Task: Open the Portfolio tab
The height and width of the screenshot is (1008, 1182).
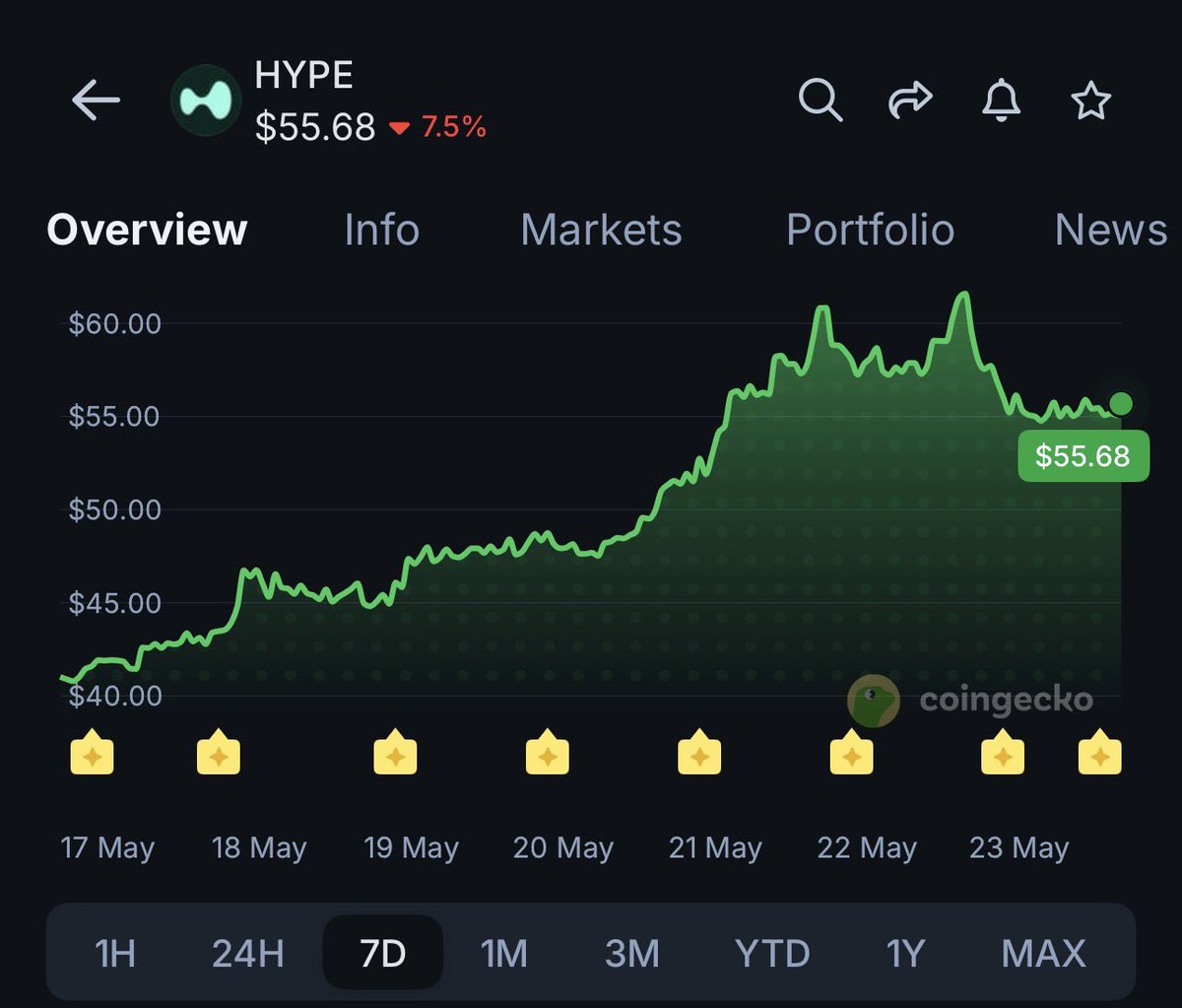Action: (x=870, y=230)
